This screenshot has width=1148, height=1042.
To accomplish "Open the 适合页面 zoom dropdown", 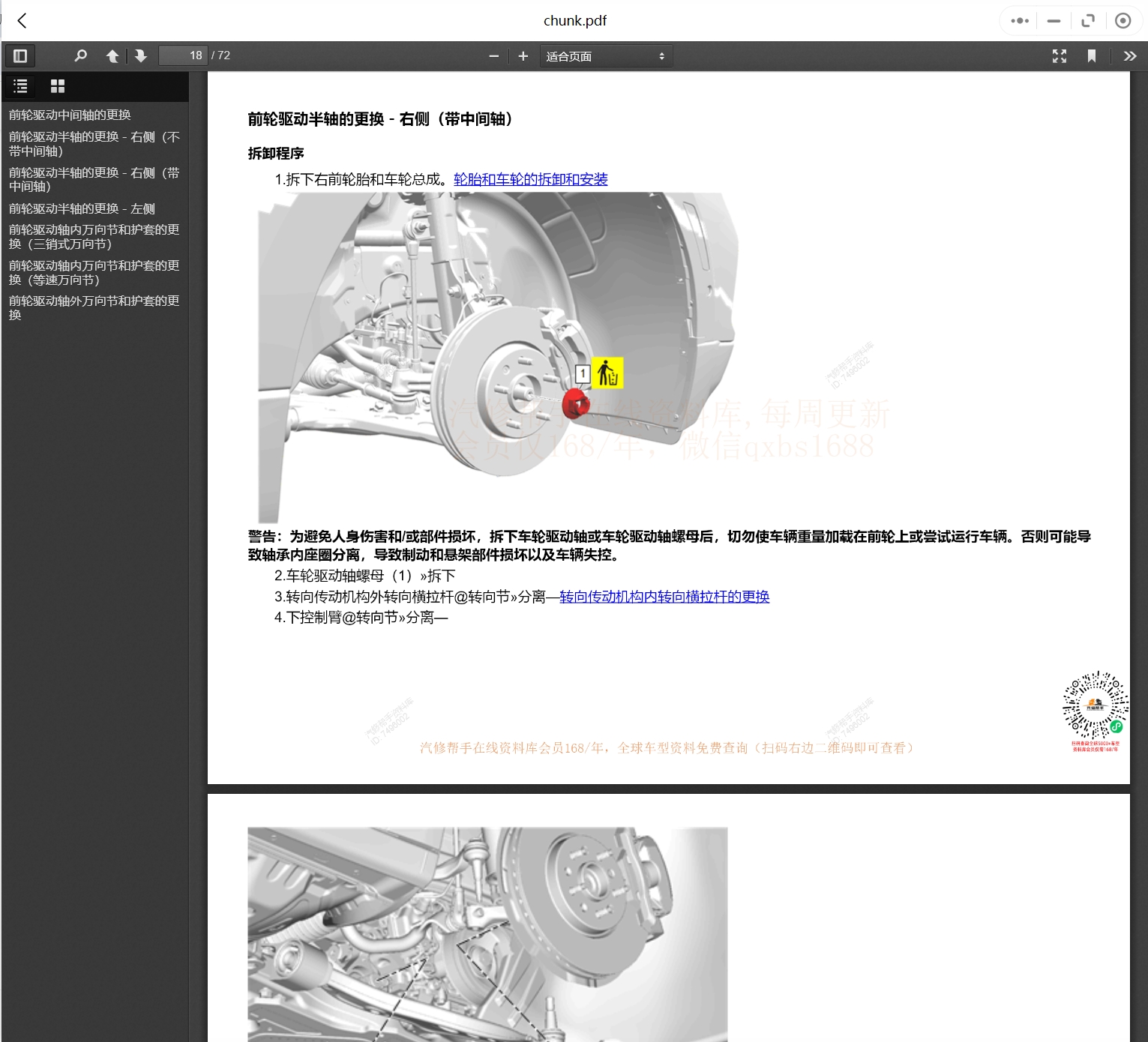I will pos(605,56).
